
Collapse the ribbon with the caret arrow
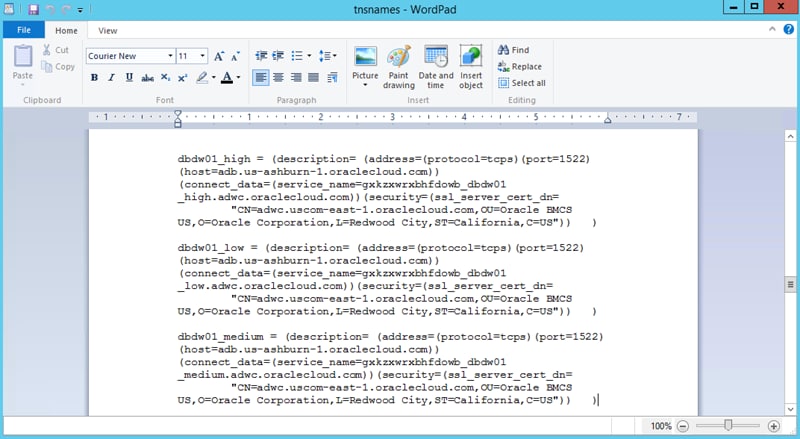(x=772, y=30)
